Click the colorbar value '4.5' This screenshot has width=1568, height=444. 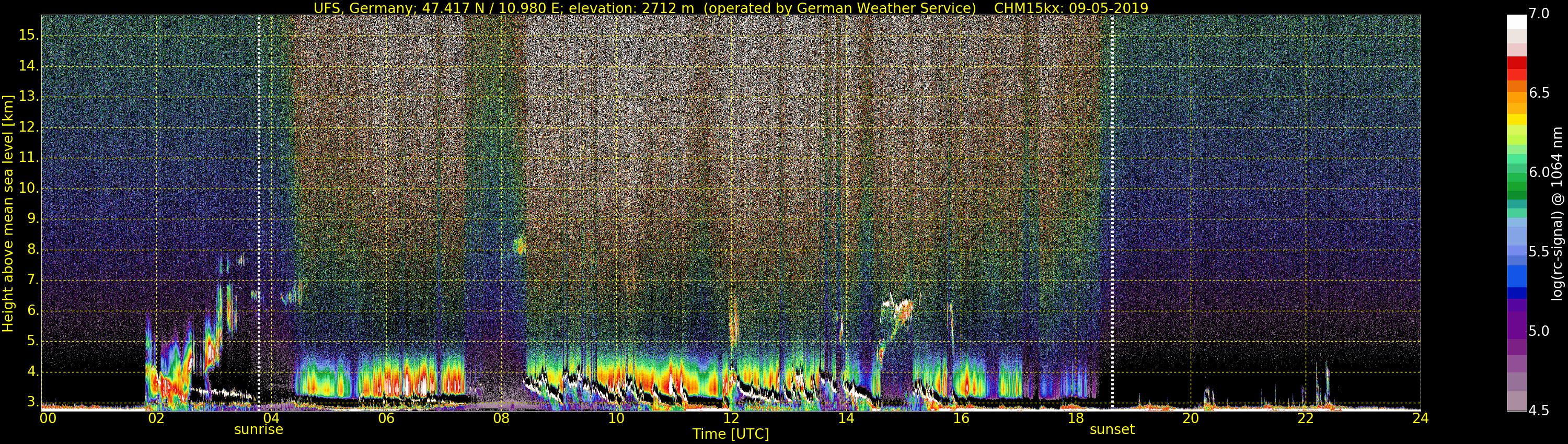[x=1539, y=411]
